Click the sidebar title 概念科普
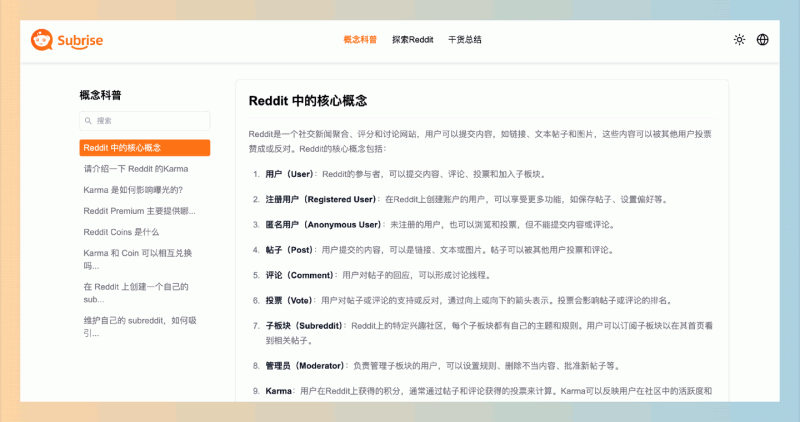 pos(101,95)
